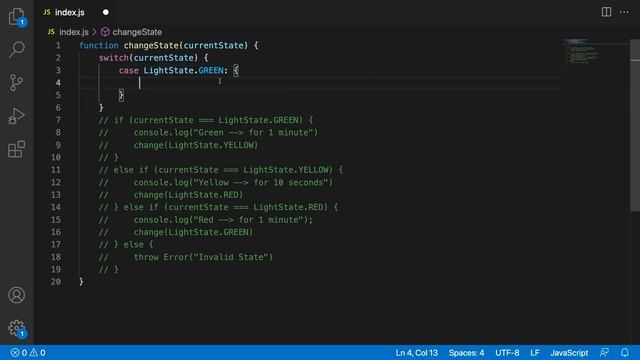Click changeState symbol in the breadcrumb
Image resolution: width=640 pixels, height=360 pixels.
coord(137,32)
